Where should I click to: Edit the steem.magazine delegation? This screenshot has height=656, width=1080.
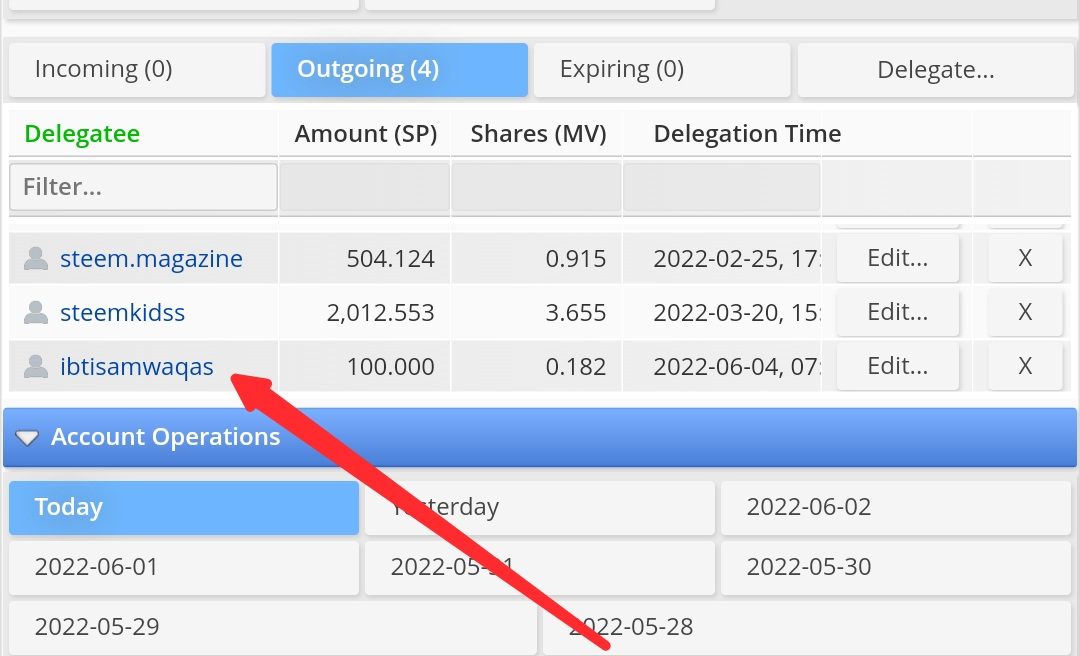pyautogui.click(x=897, y=258)
